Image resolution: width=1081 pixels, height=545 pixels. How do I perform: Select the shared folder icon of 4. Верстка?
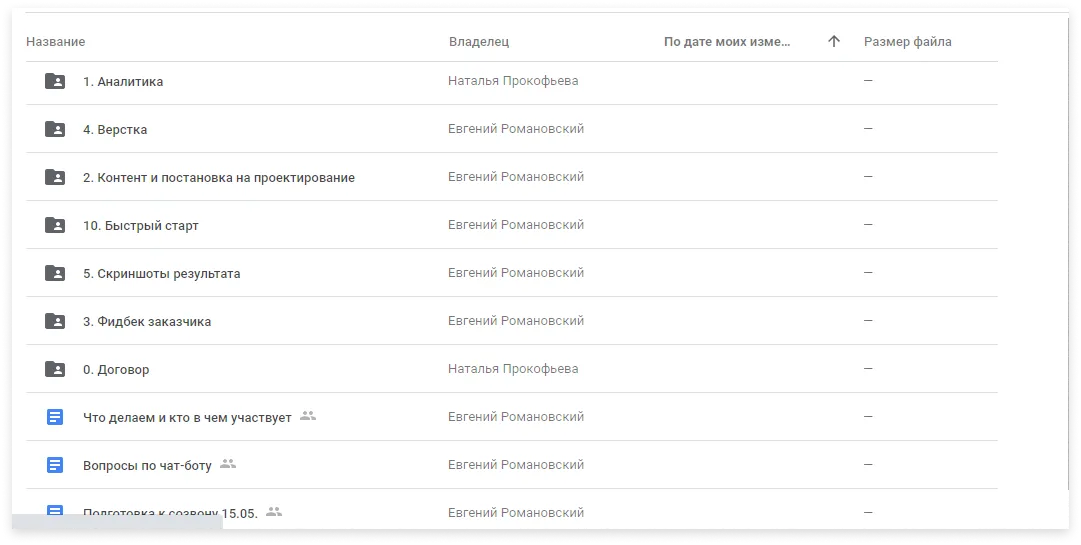54,129
